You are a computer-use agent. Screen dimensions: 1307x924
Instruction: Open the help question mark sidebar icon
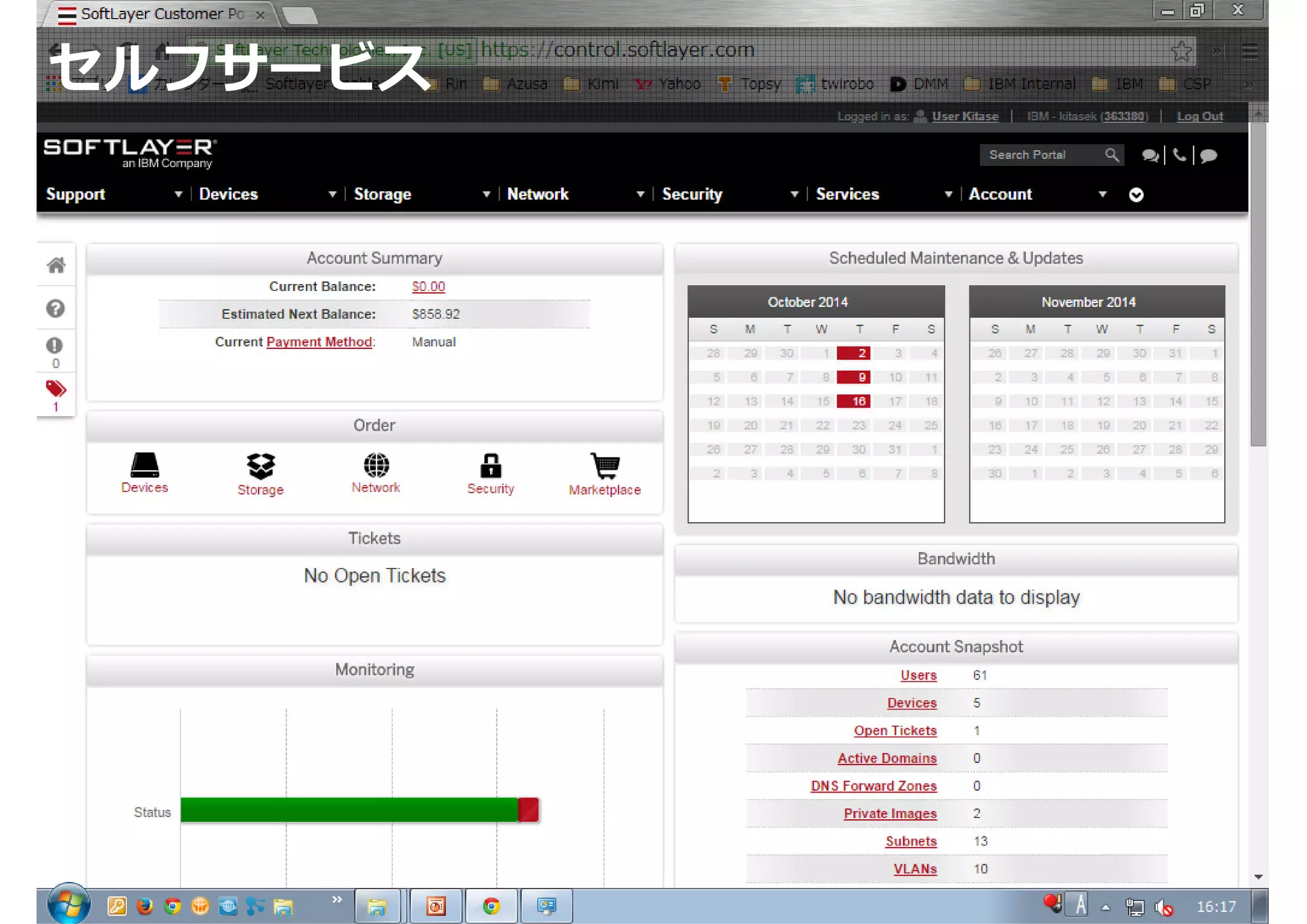pyautogui.click(x=56, y=309)
